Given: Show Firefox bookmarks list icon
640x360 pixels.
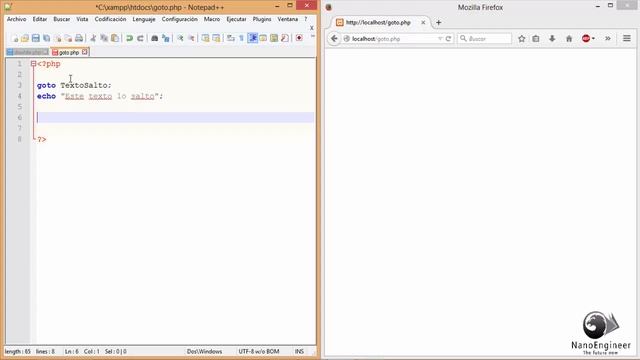Looking at the screenshot, I should (x=536, y=39).
